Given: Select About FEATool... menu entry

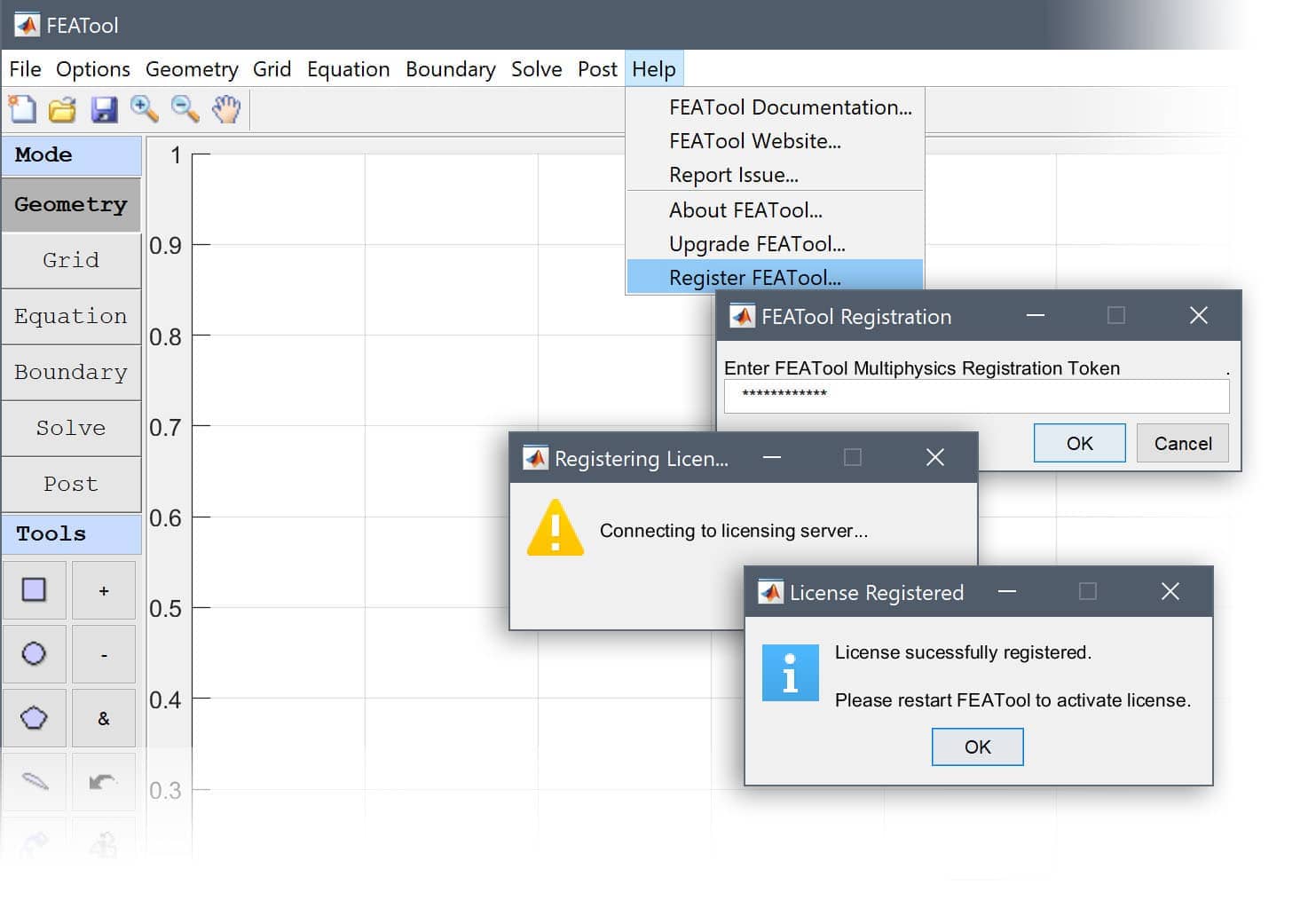Looking at the screenshot, I should (775, 210).
